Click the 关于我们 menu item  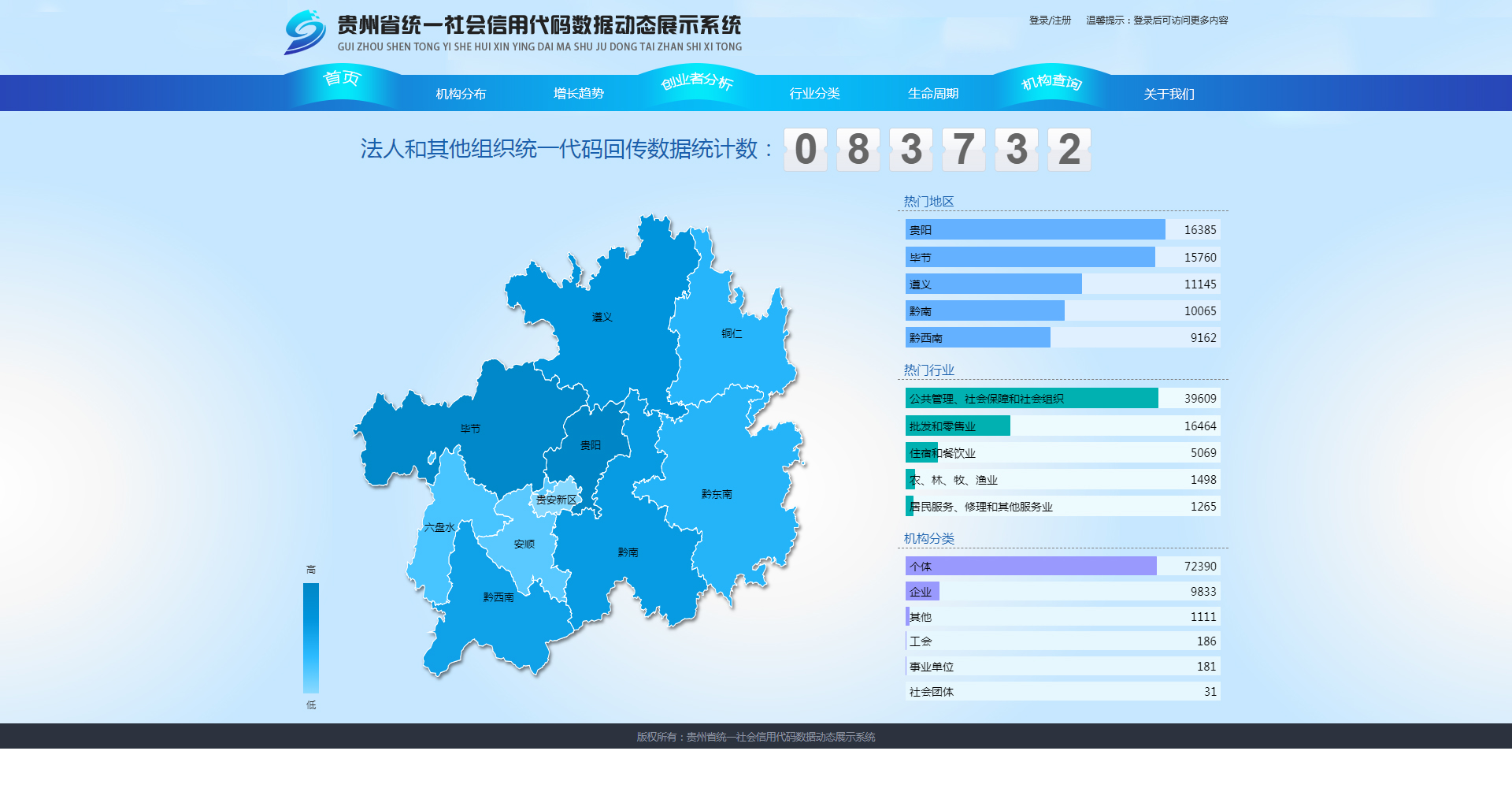[x=1169, y=95]
